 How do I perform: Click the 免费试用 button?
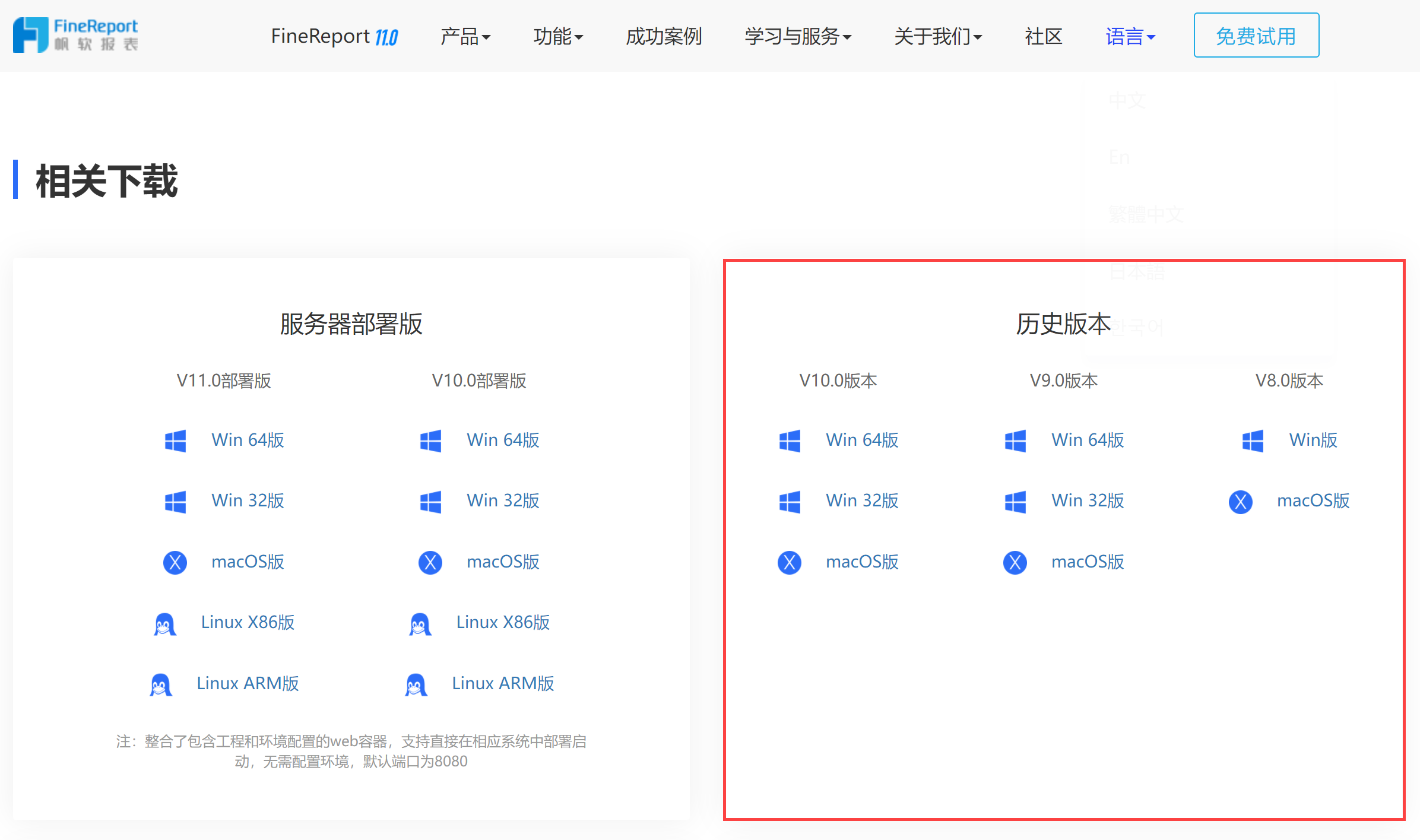click(x=1256, y=36)
